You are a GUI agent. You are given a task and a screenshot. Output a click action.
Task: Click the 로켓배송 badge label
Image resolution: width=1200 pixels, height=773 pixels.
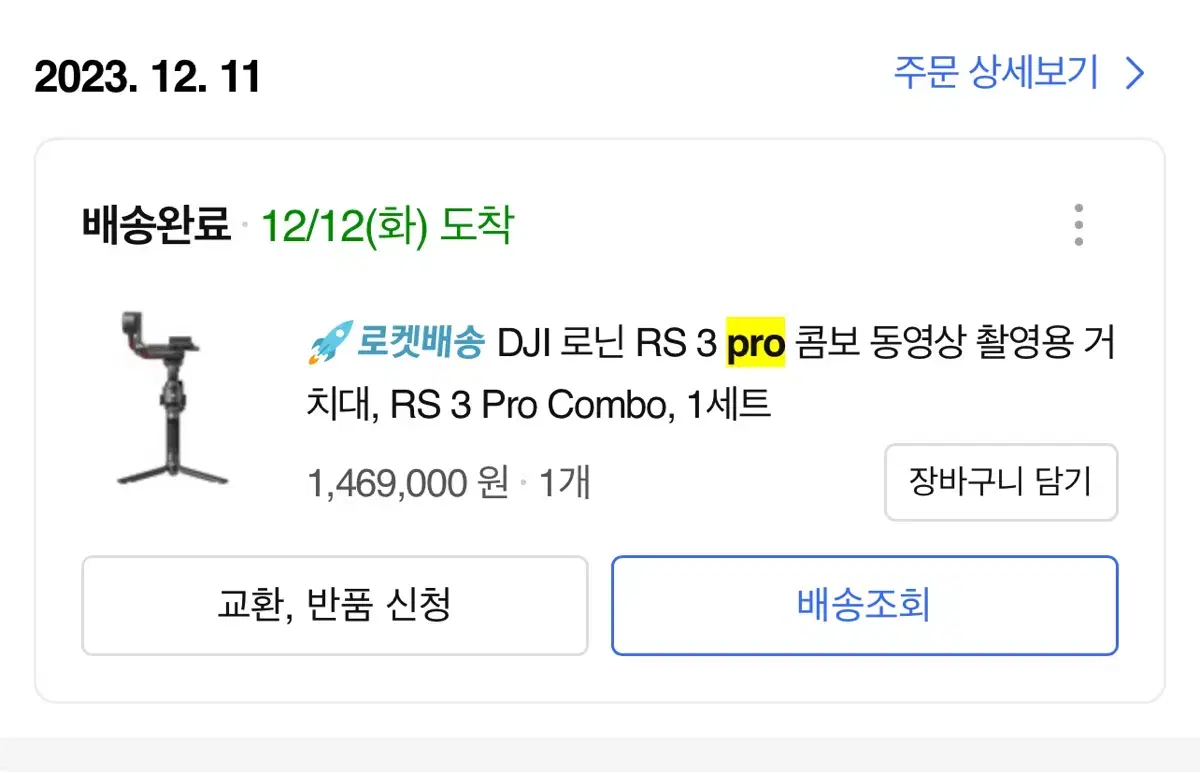(x=420, y=345)
